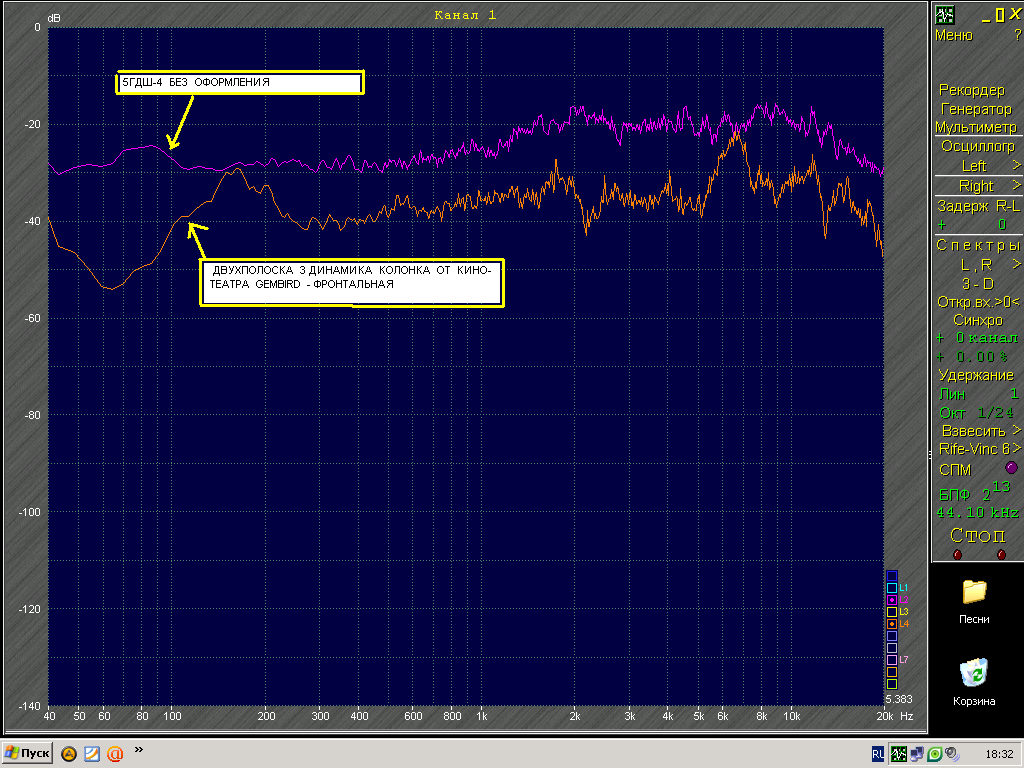The width and height of the screenshot is (1024, 768).
Task: Click the help question mark icon
Action: [x=1017, y=35]
